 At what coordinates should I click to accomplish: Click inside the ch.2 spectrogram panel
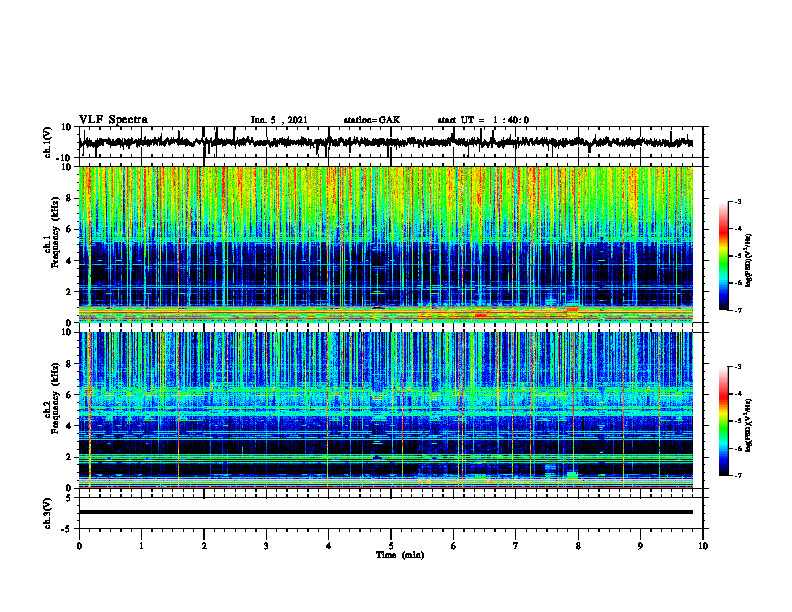(386, 410)
